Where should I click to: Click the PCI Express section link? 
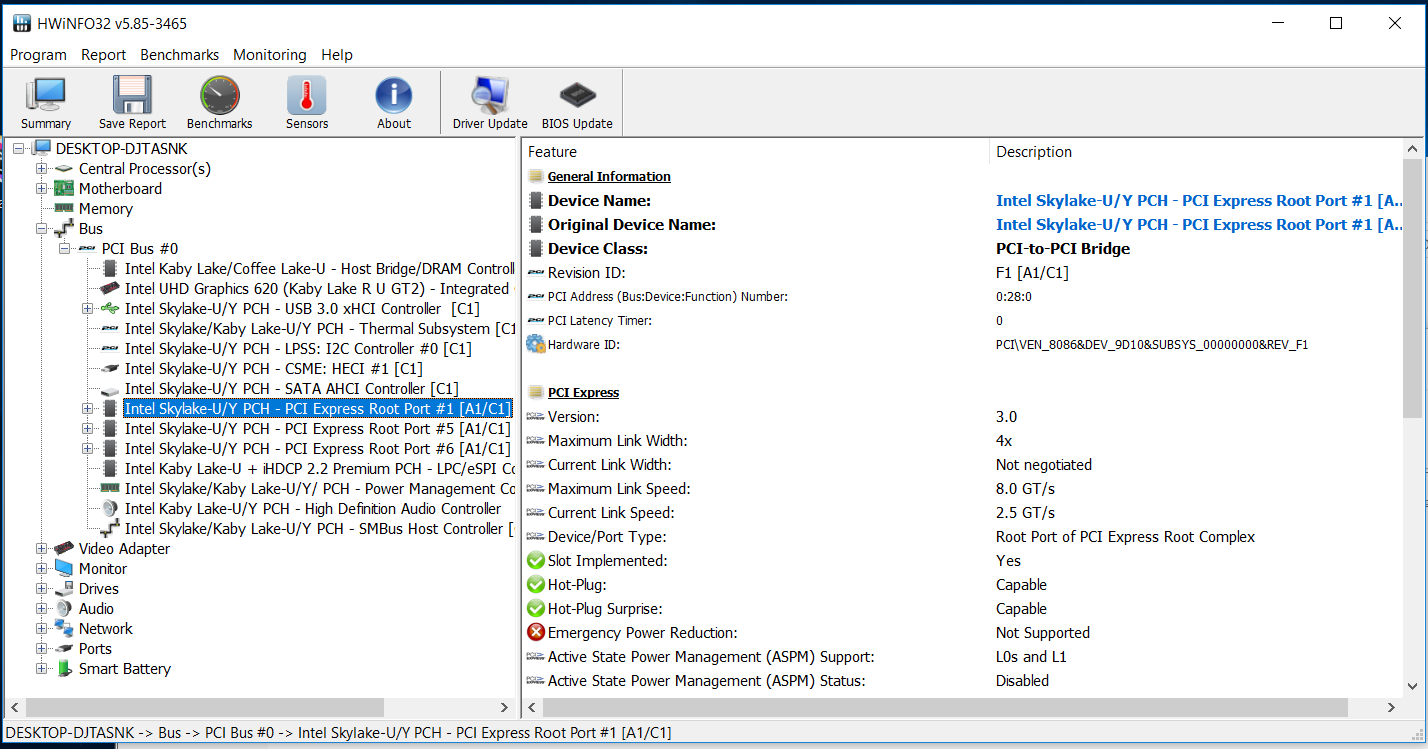click(x=586, y=392)
